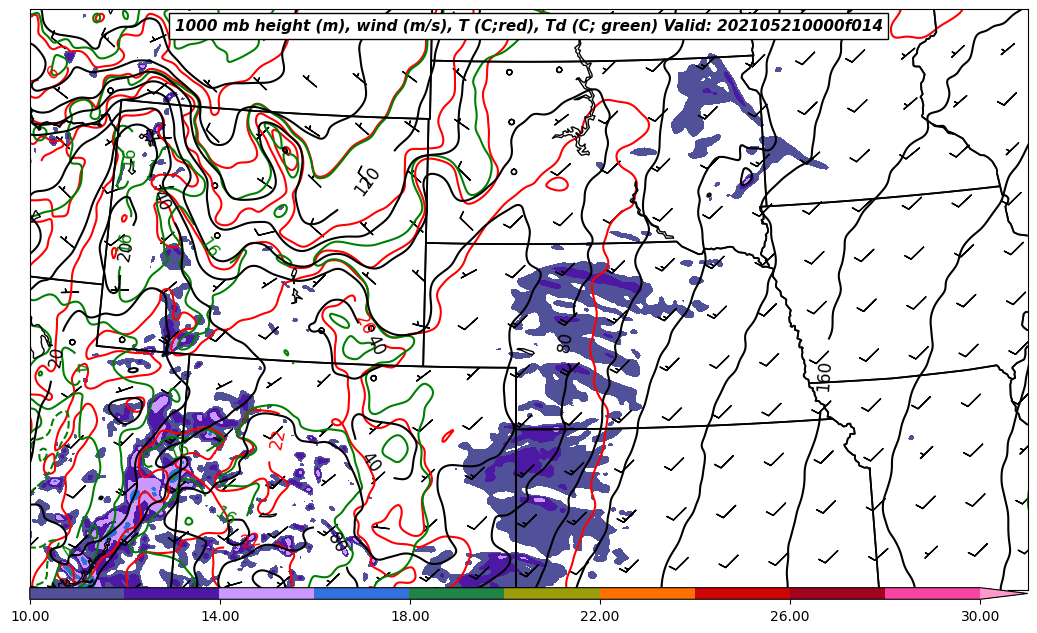
Task: Click the 10.00 colorbar tick label
Action: tap(30, 616)
